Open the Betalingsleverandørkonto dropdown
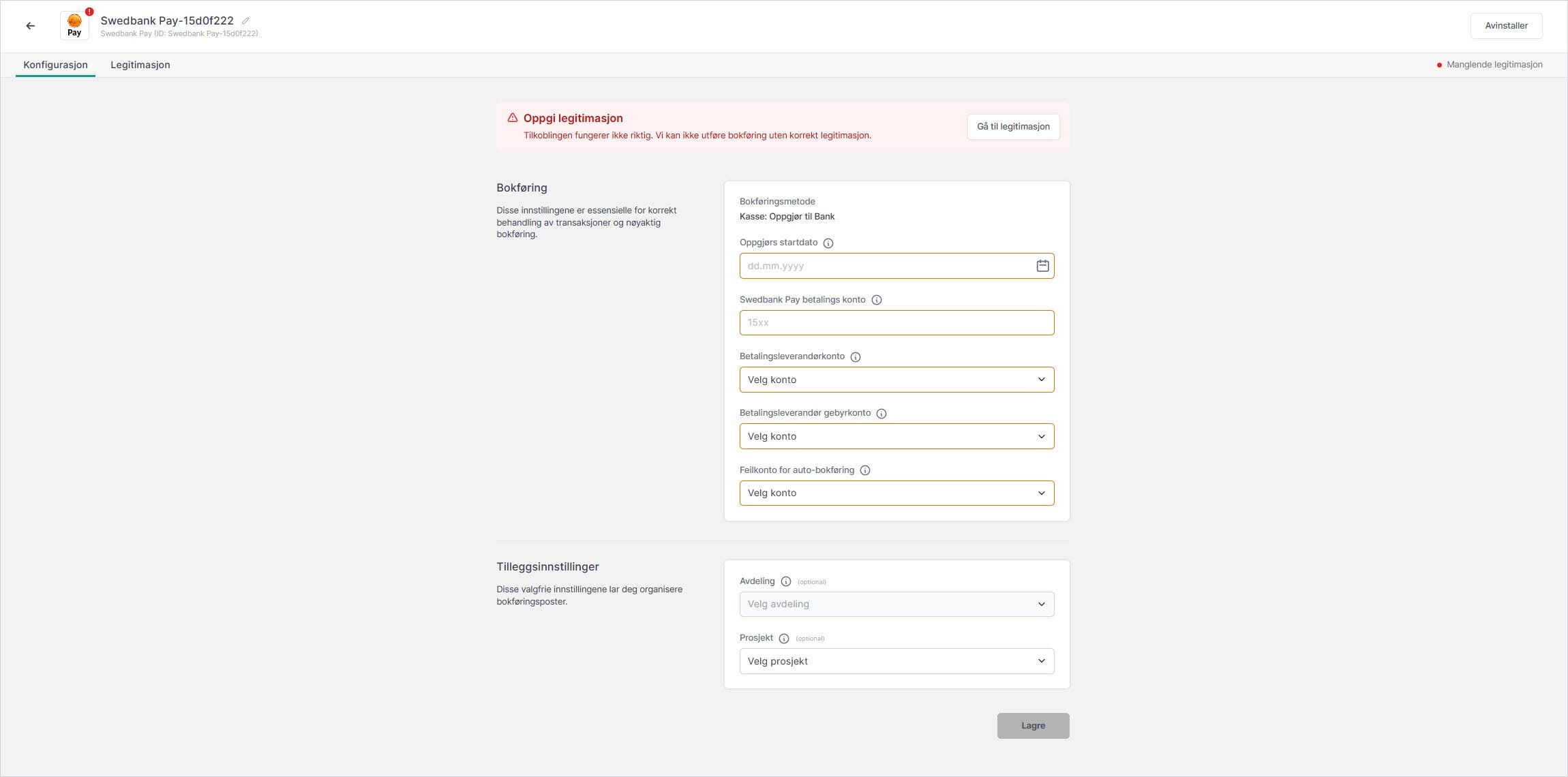 (896, 380)
